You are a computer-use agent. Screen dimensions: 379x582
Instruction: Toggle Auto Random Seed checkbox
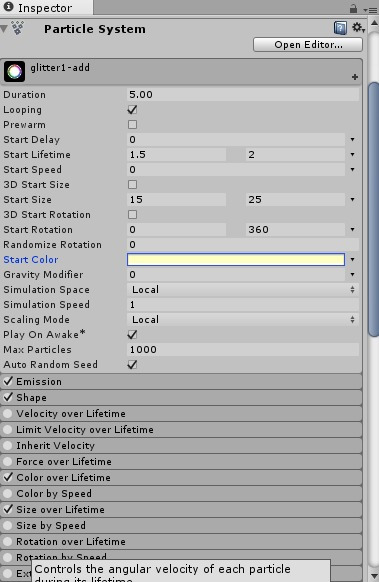(x=132, y=364)
